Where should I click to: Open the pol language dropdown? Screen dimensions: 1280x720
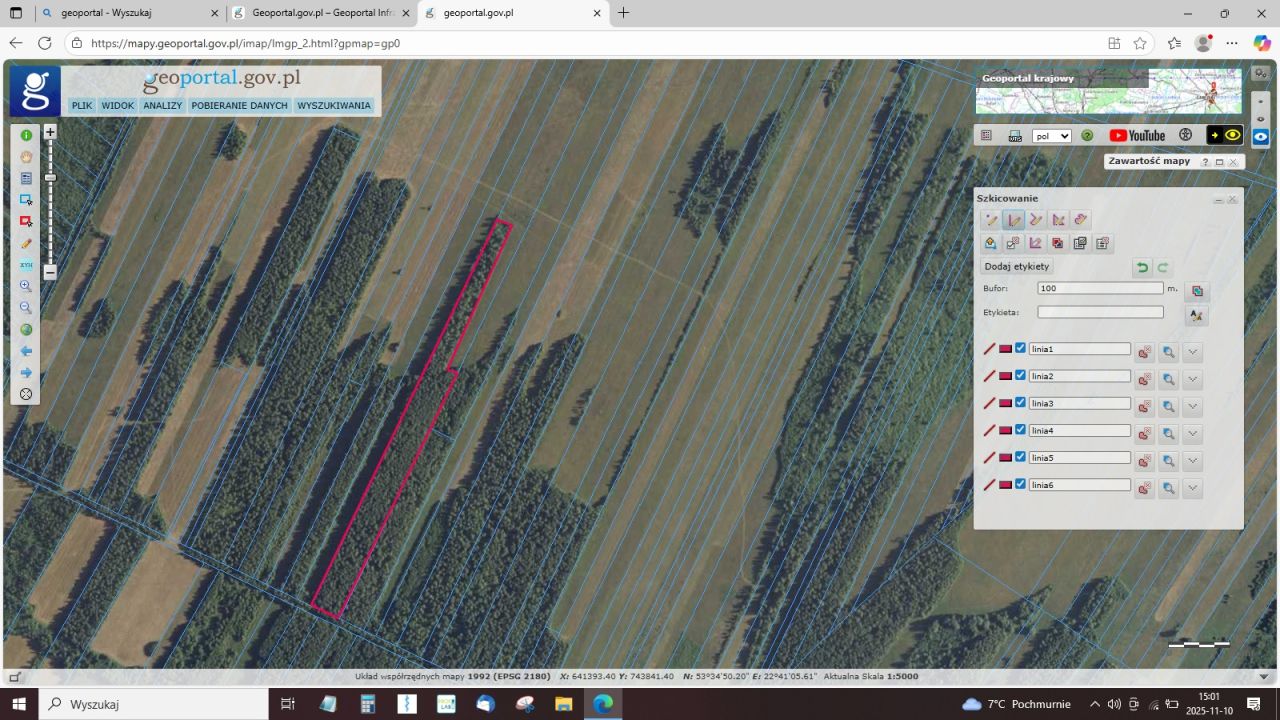coord(1051,136)
